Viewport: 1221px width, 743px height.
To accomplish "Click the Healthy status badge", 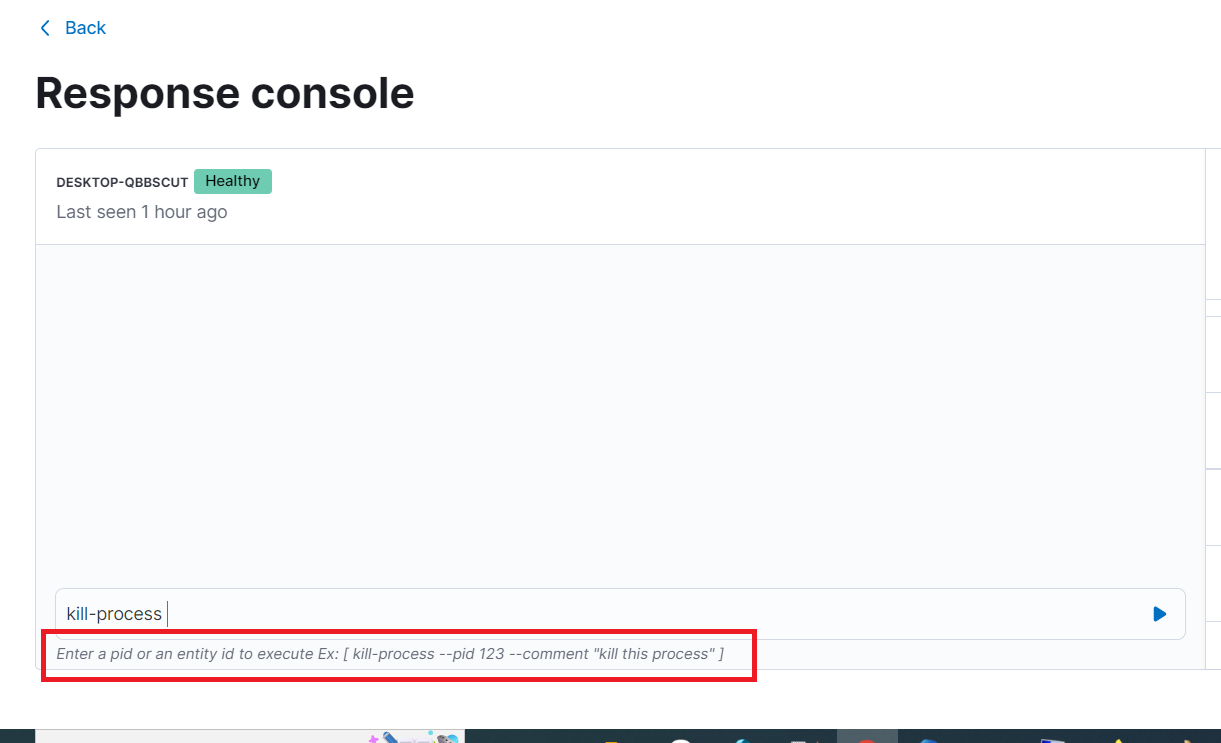I will (x=232, y=181).
